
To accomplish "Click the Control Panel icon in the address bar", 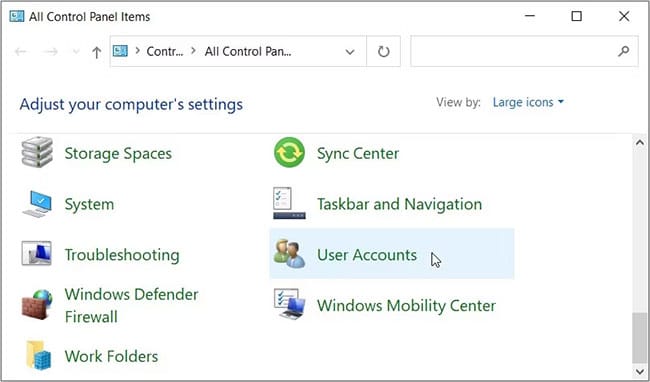I will coord(120,51).
